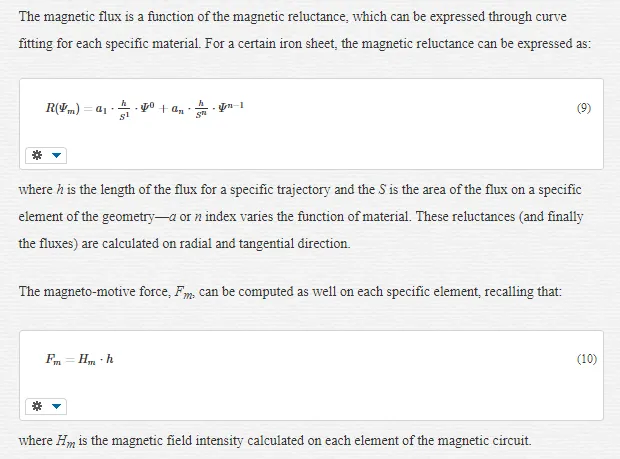
Task: Click the equation number label (10)
Action: (587, 359)
